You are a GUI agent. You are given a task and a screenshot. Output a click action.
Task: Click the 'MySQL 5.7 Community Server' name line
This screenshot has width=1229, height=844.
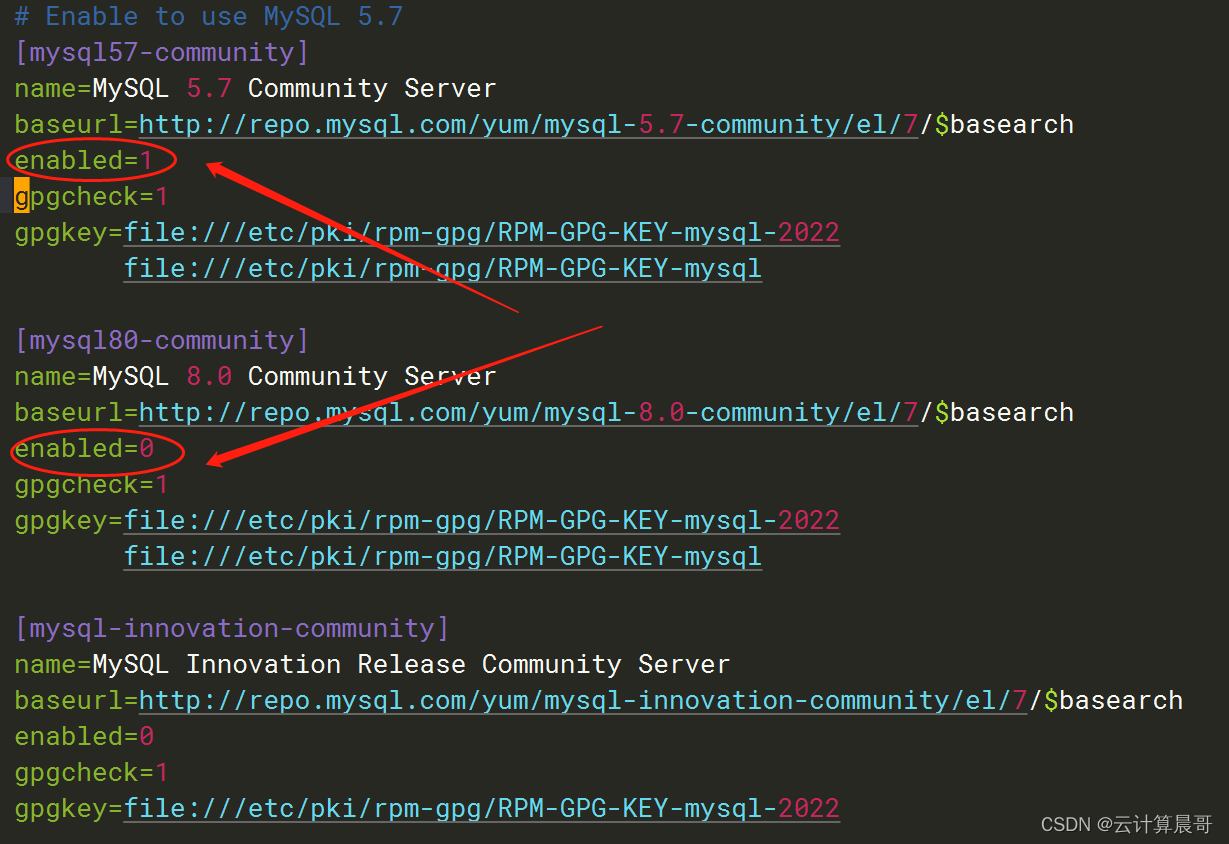point(255,88)
